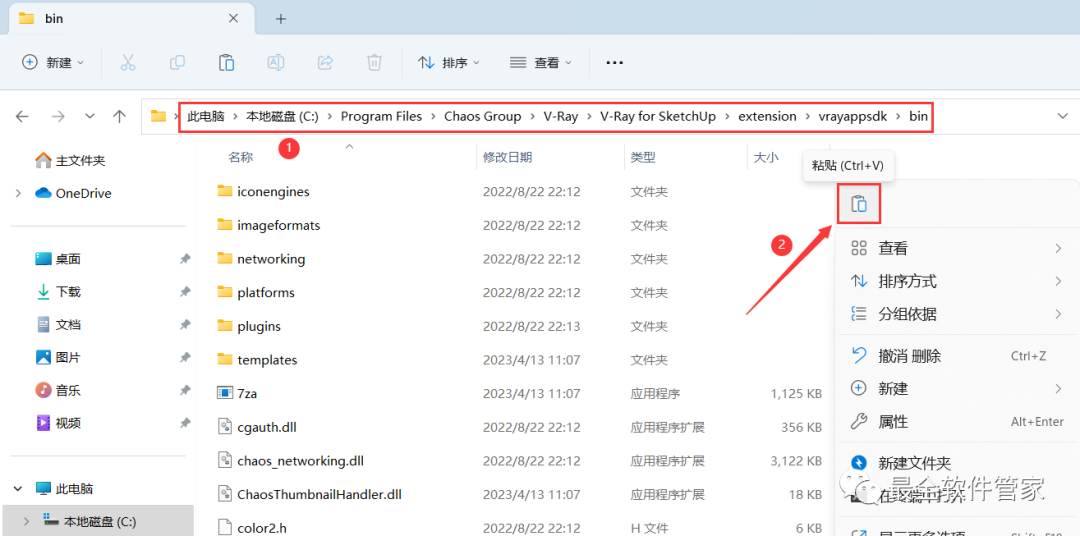The width and height of the screenshot is (1080, 536).
Task: Click the Paste clipboard icon in toolbar
Action: click(x=226, y=63)
